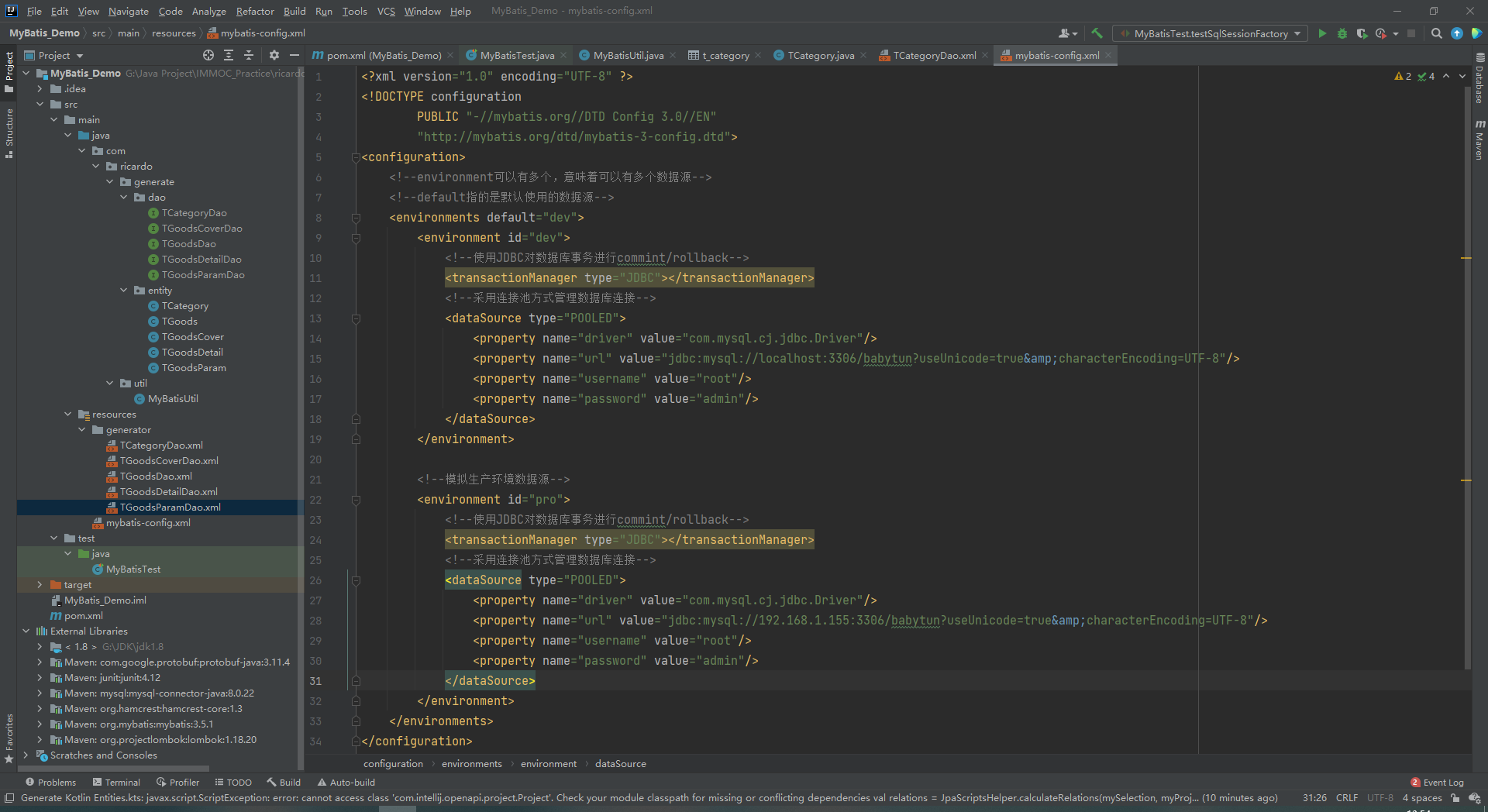Open the Refactor menu

pyautogui.click(x=255, y=11)
